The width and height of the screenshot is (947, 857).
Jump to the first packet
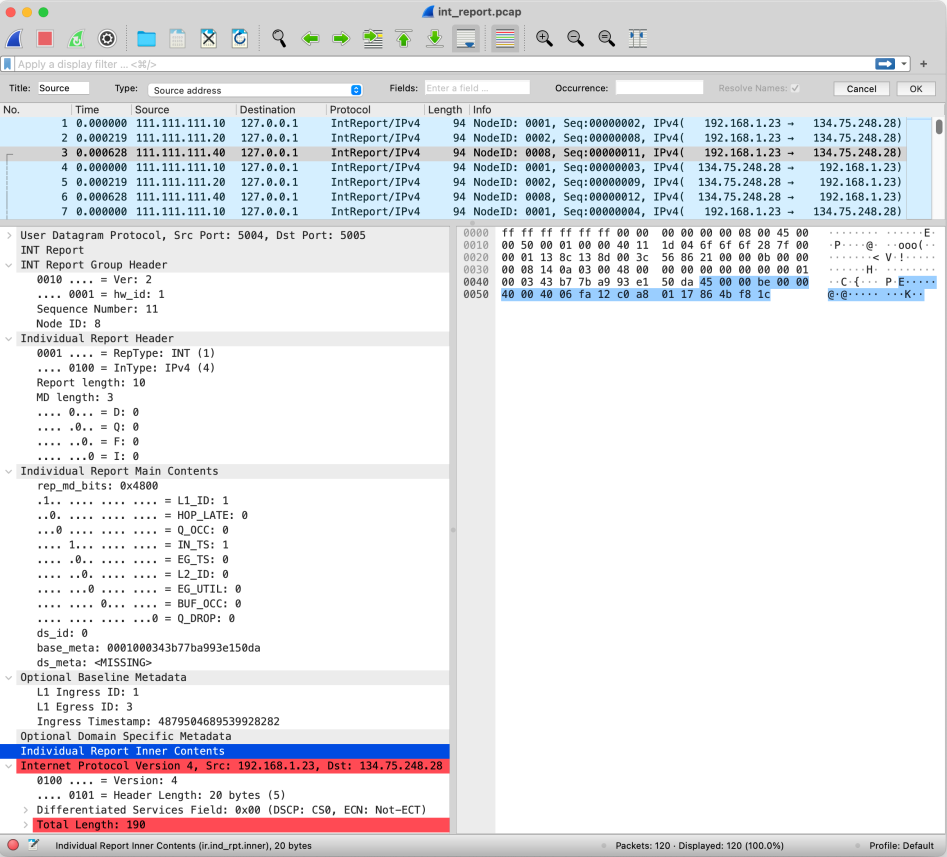click(403, 39)
